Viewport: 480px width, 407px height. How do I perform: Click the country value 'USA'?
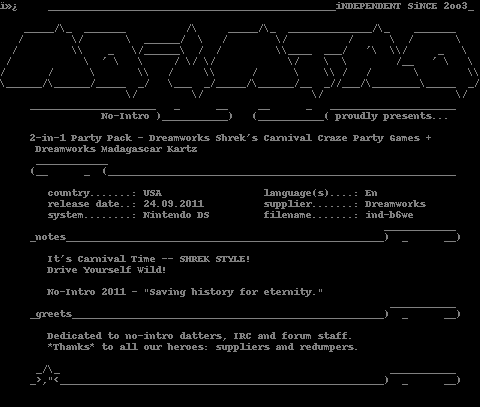[x=152, y=193]
